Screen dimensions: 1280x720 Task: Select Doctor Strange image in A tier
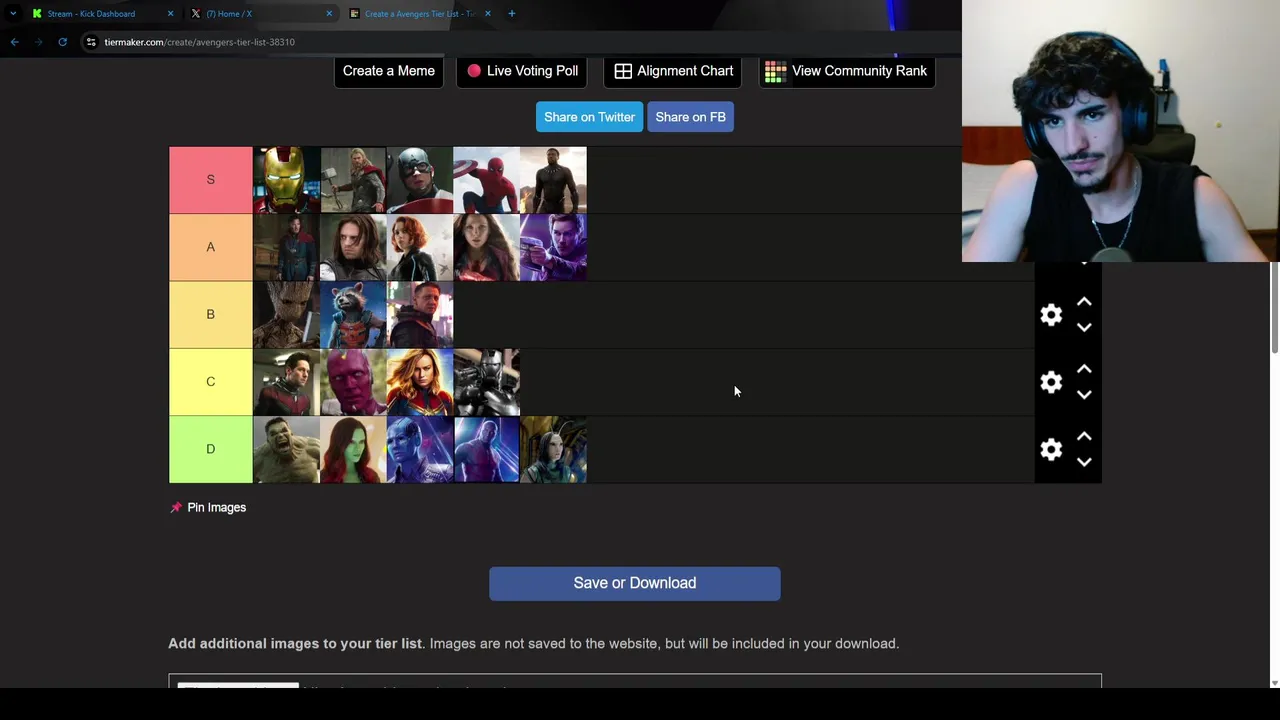(x=287, y=247)
